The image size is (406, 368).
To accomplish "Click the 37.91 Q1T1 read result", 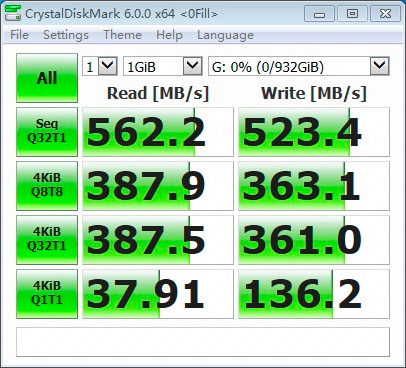I will pos(158,294).
